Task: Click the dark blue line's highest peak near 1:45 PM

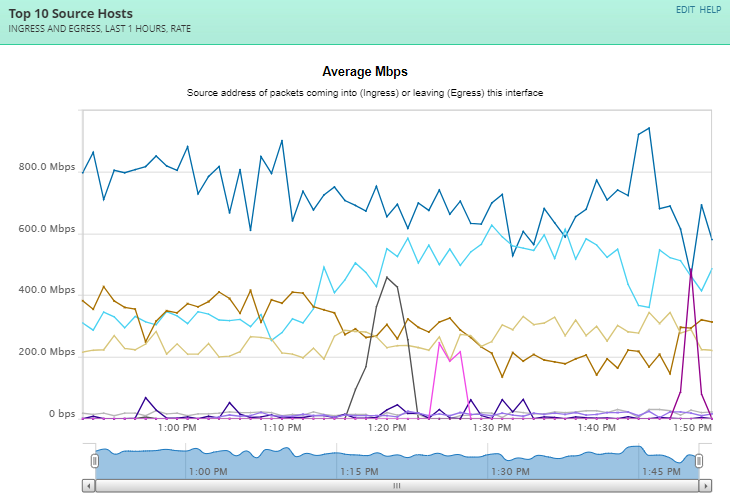Action: pos(649,128)
